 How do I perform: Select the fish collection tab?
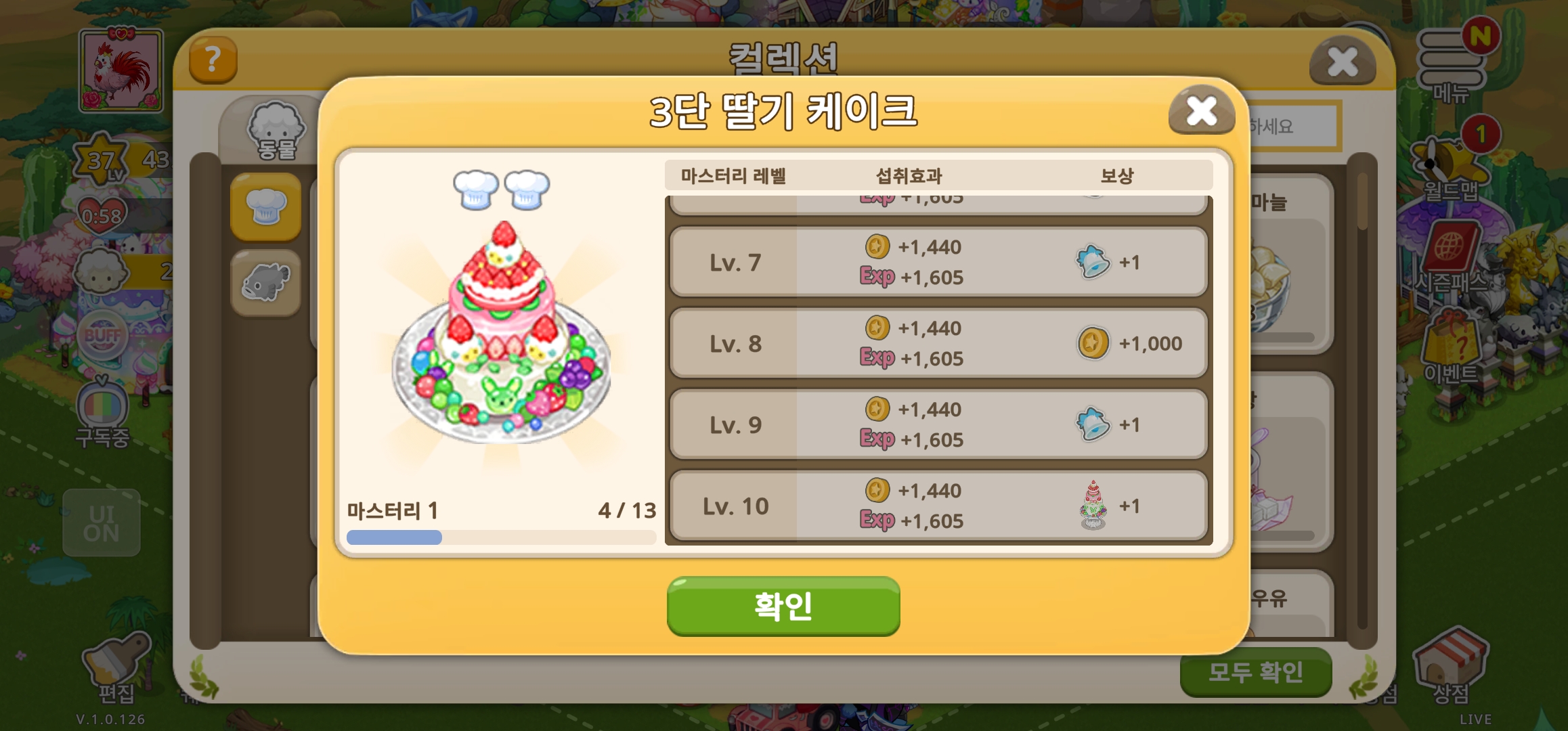point(265,283)
